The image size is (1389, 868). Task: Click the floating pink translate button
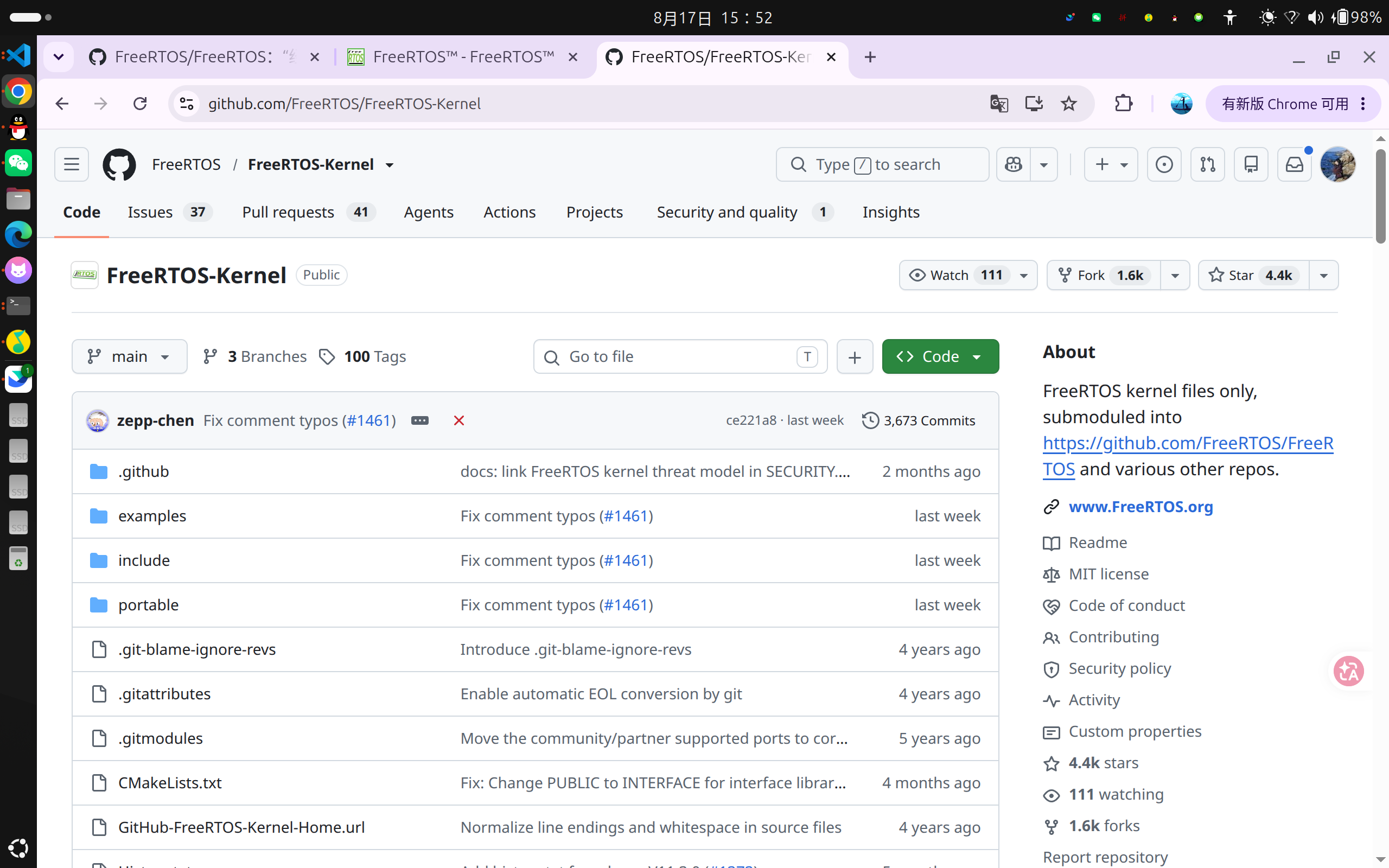[x=1348, y=671]
